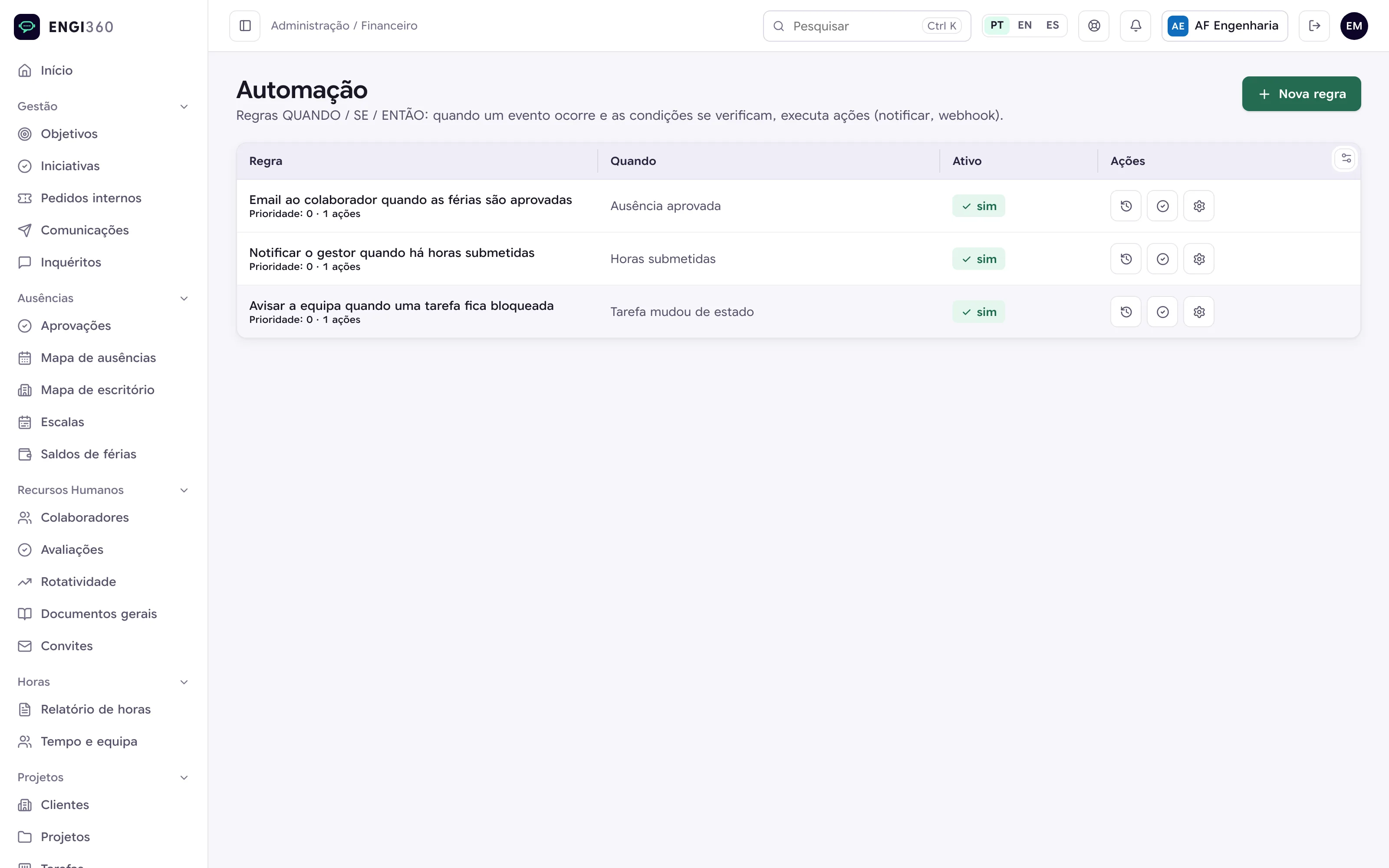Open Pedidos internos

point(103,198)
